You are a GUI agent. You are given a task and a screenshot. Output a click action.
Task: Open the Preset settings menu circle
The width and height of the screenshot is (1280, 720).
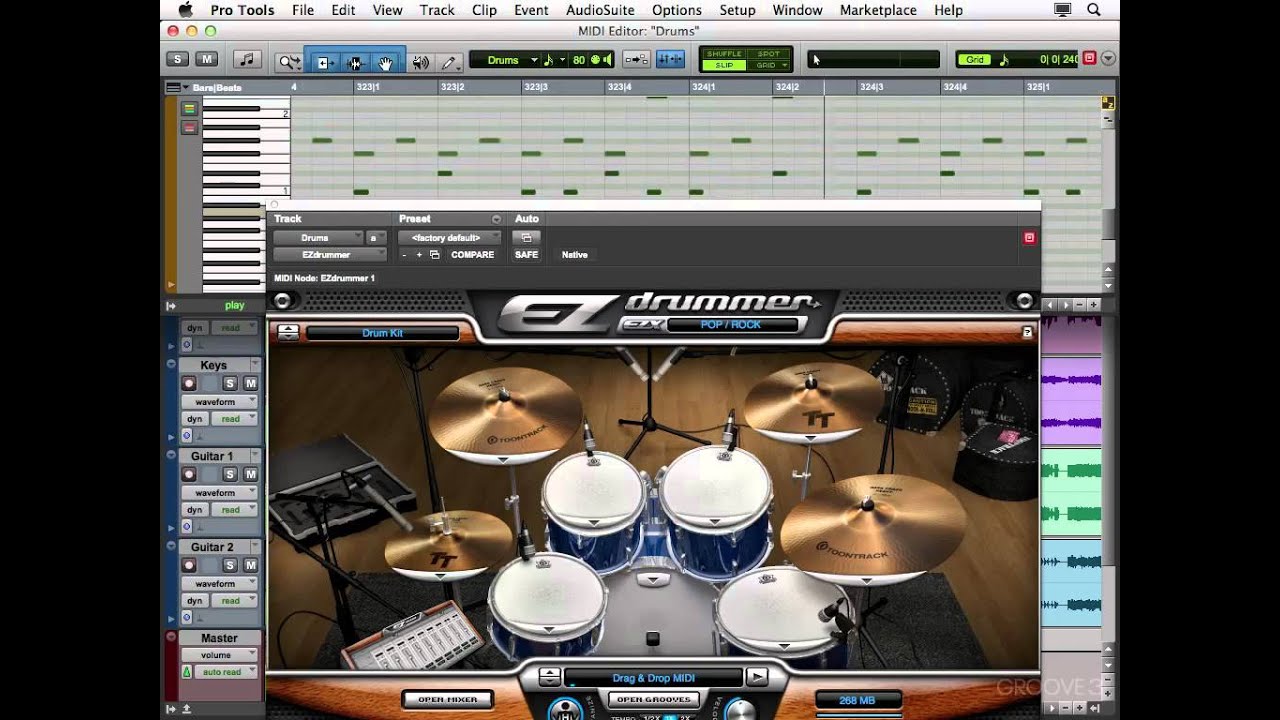(496, 219)
